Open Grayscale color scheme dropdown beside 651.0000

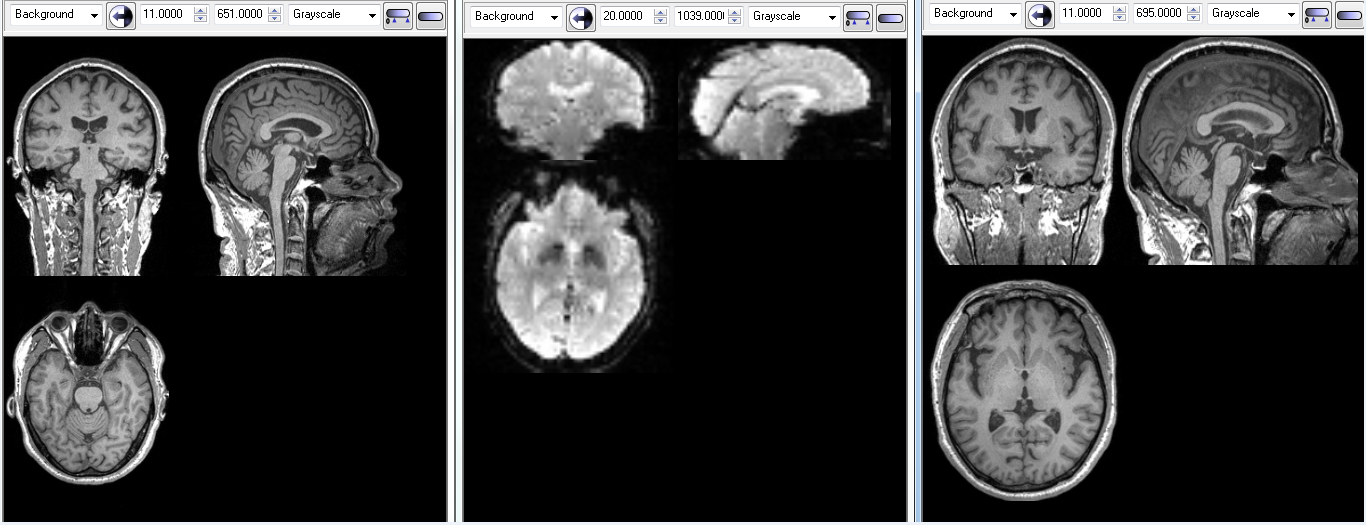pos(334,15)
